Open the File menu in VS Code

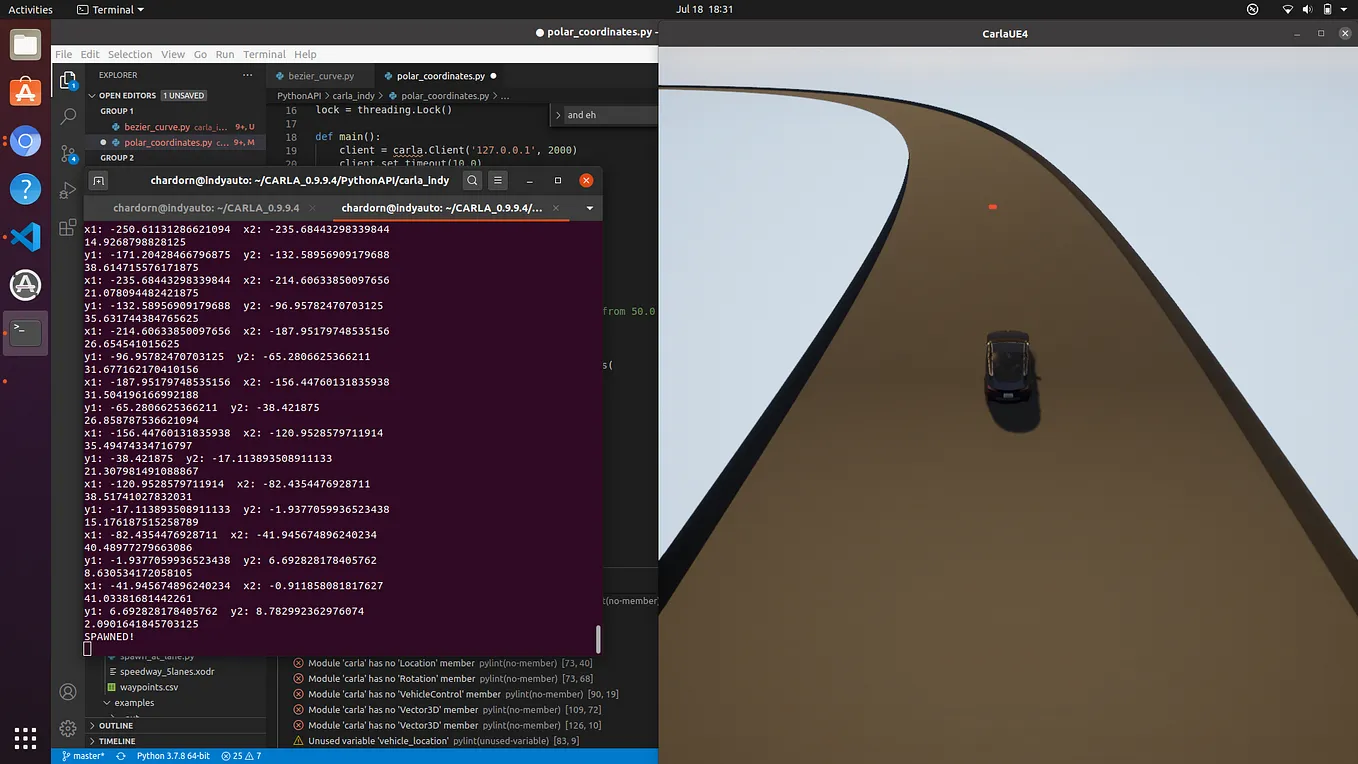(63, 54)
